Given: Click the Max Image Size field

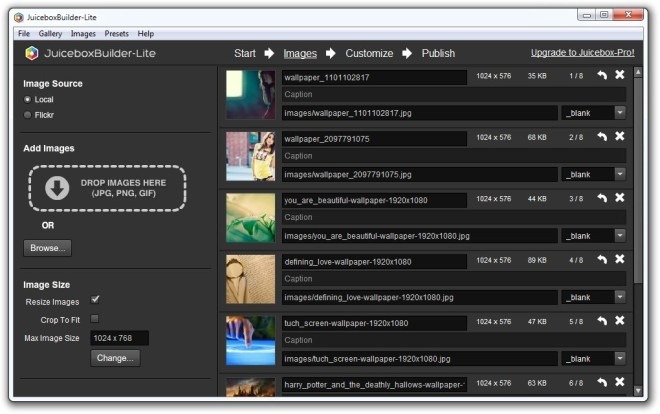Looking at the screenshot, I should pos(120,338).
